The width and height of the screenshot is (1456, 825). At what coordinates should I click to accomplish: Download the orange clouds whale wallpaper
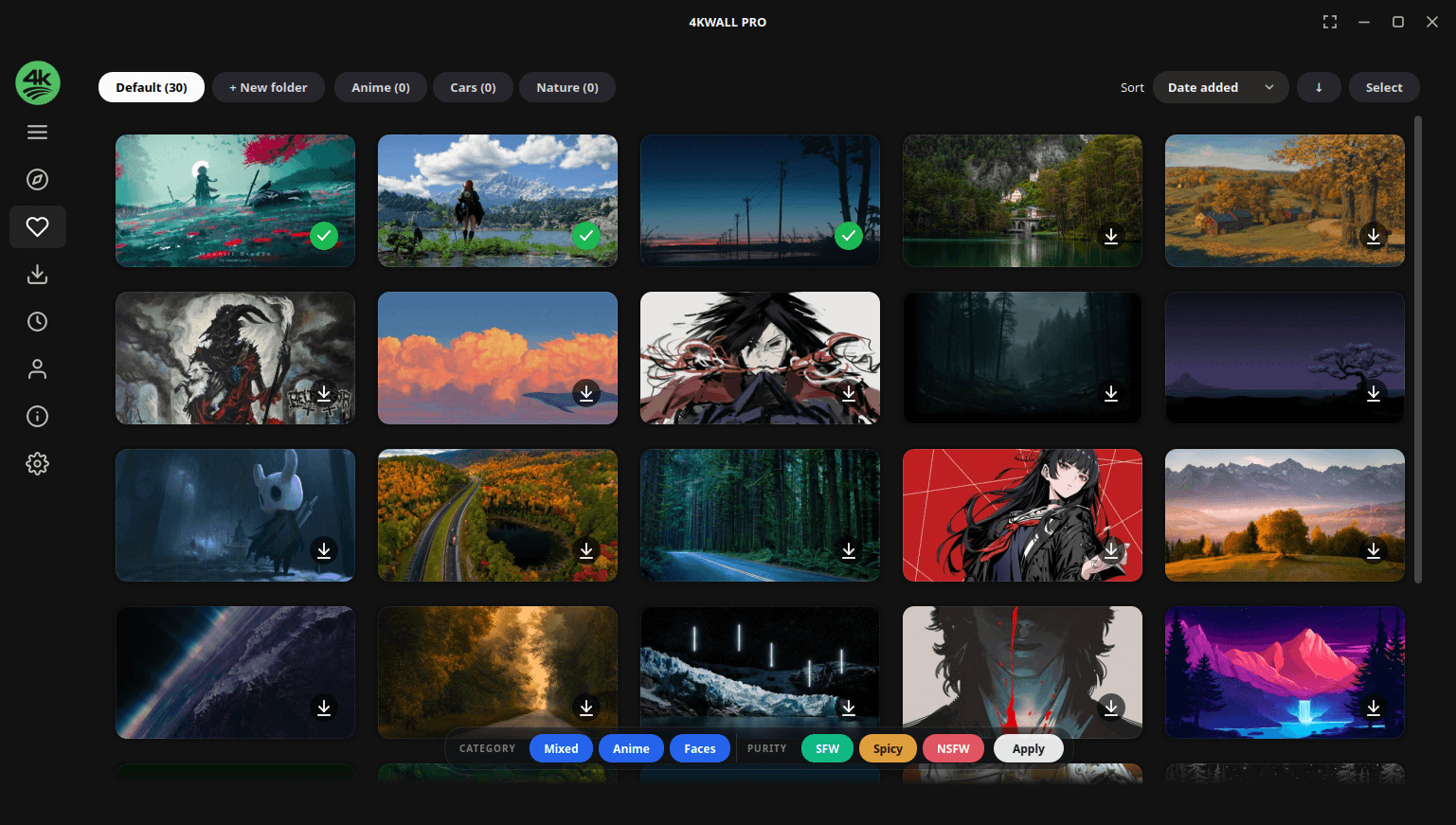[x=586, y=393]
